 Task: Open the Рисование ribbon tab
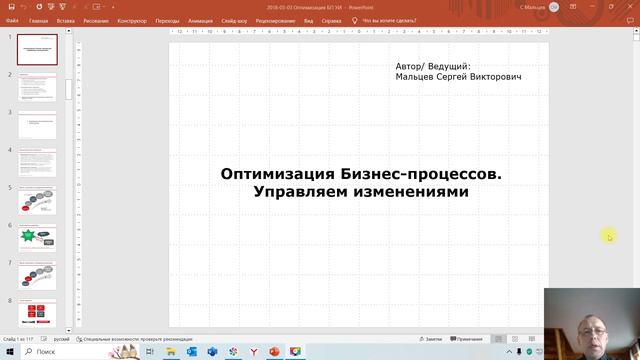(x=96, y=21)
